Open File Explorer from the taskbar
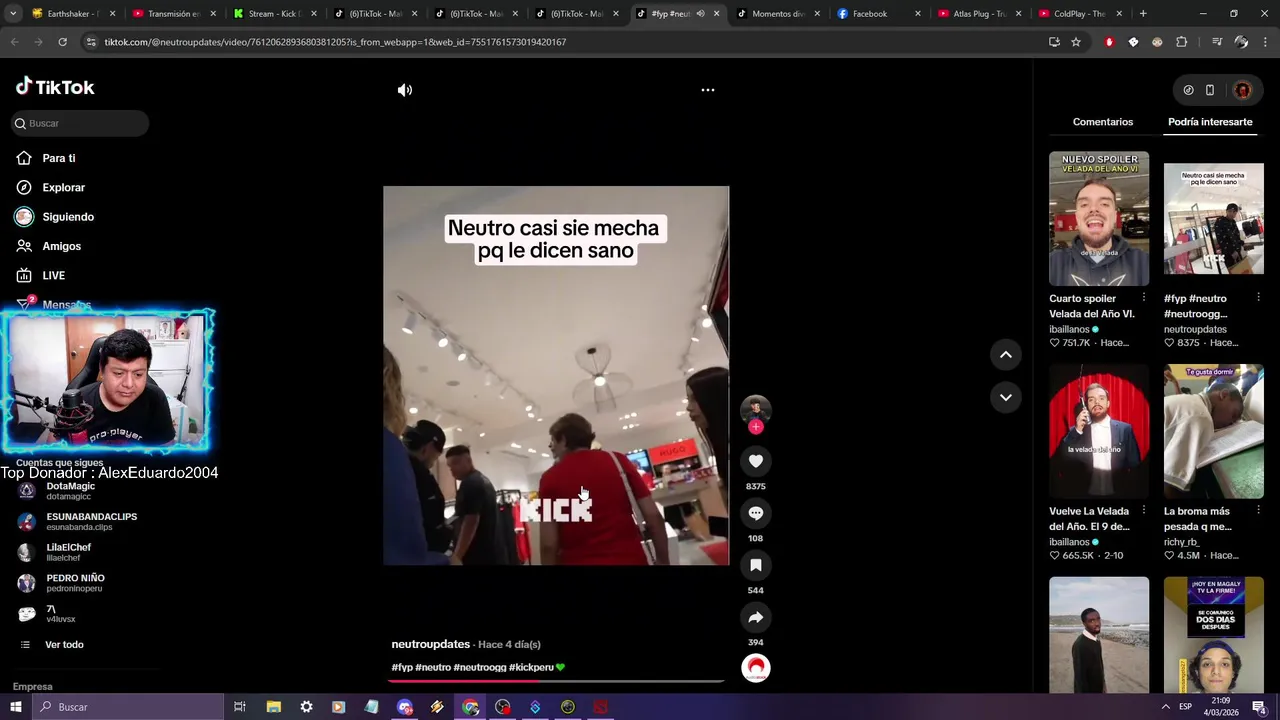 tap(273, 707)
